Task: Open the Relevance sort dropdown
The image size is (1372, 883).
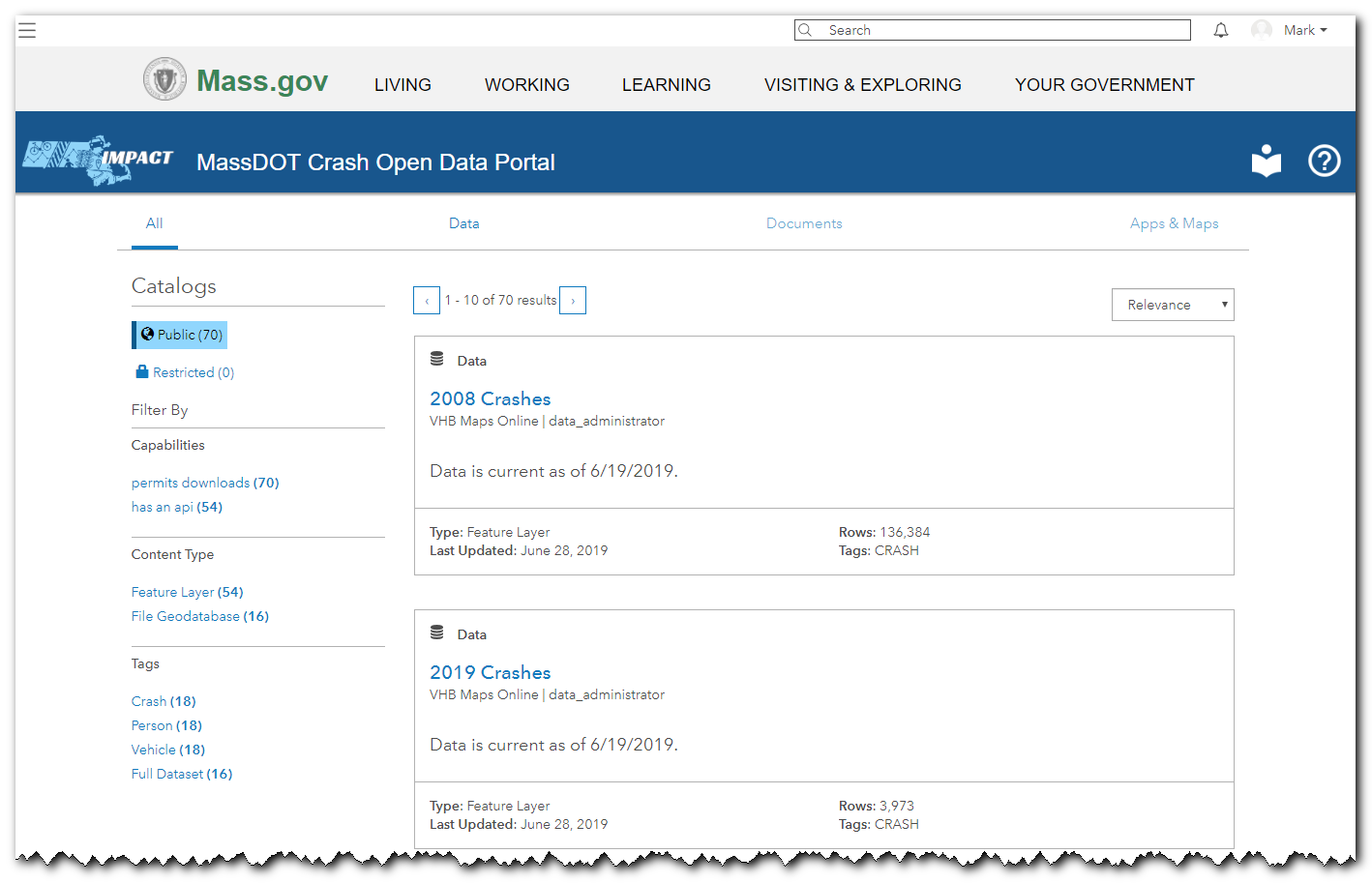Action: [1173, 305]
